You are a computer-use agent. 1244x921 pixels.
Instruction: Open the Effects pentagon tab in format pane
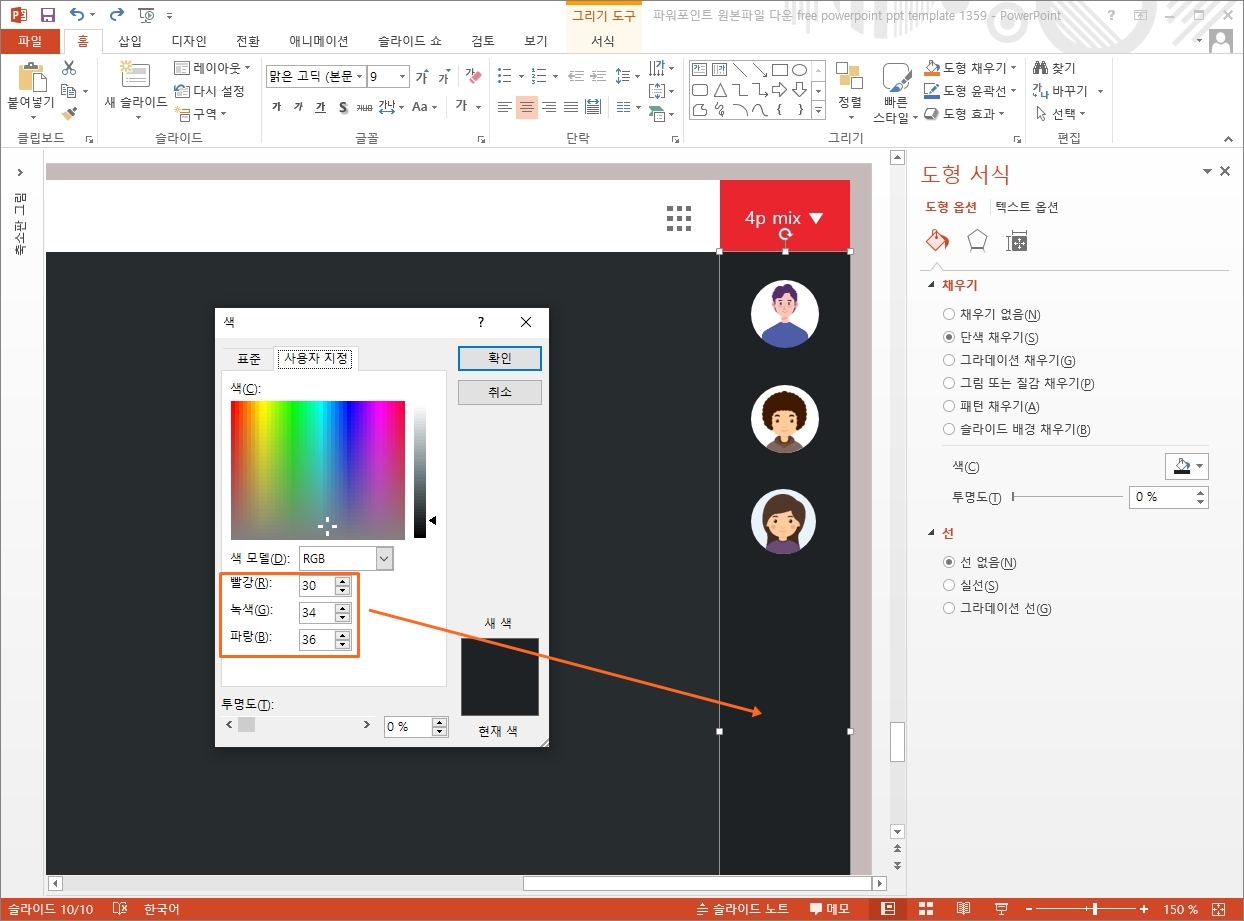pyautogui.click(x=977, y=241)
